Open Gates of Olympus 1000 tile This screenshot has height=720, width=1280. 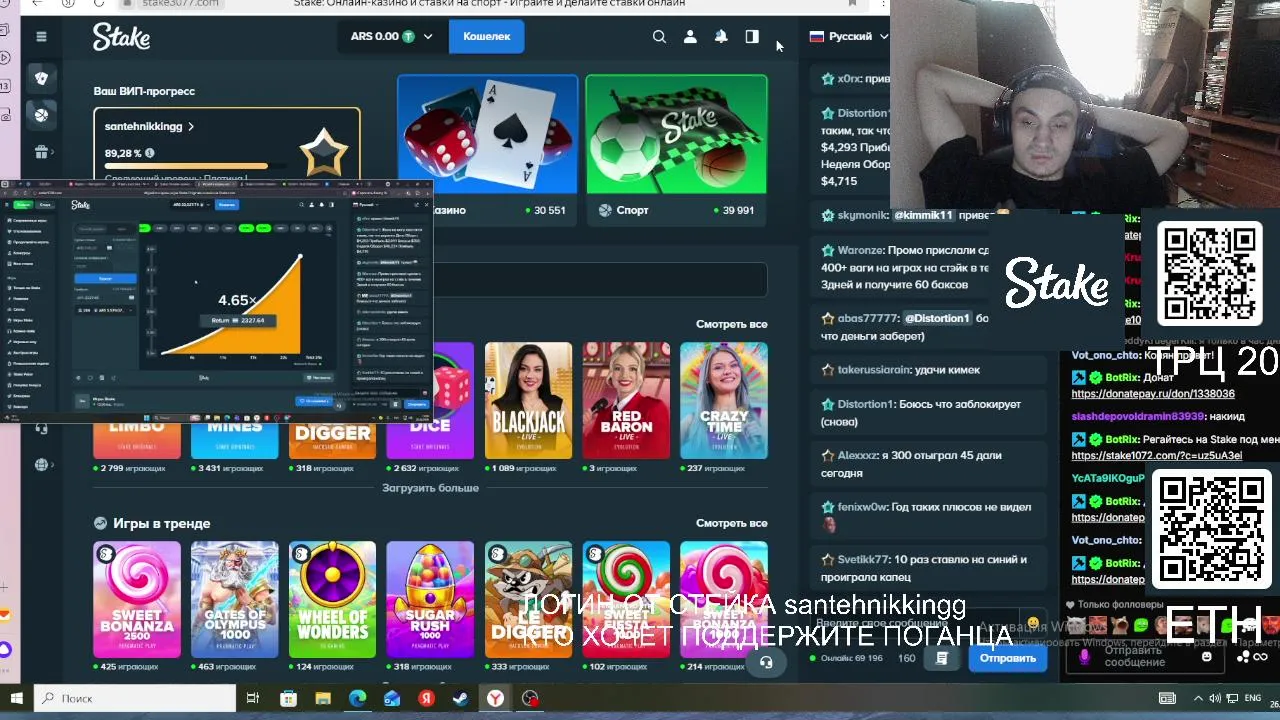(234, 600)
